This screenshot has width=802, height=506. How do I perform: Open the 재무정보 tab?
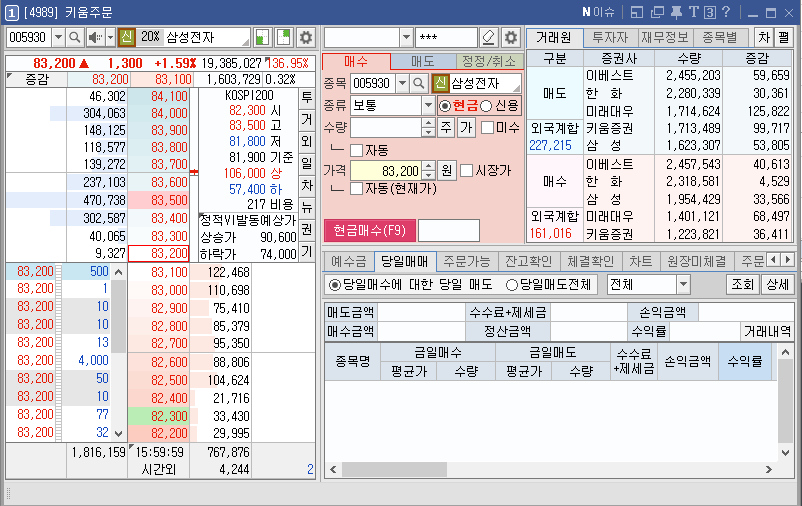pos(665,37)
